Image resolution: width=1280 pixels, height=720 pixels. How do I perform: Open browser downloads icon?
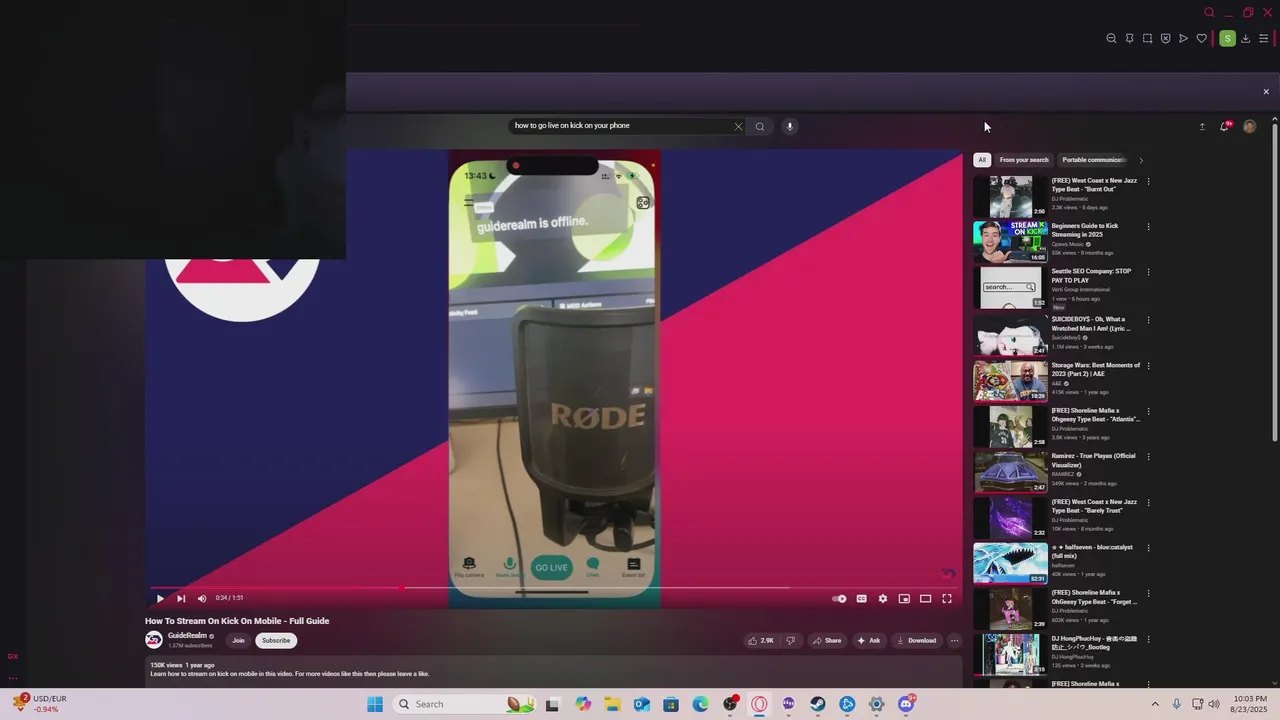click(1245, 39)
